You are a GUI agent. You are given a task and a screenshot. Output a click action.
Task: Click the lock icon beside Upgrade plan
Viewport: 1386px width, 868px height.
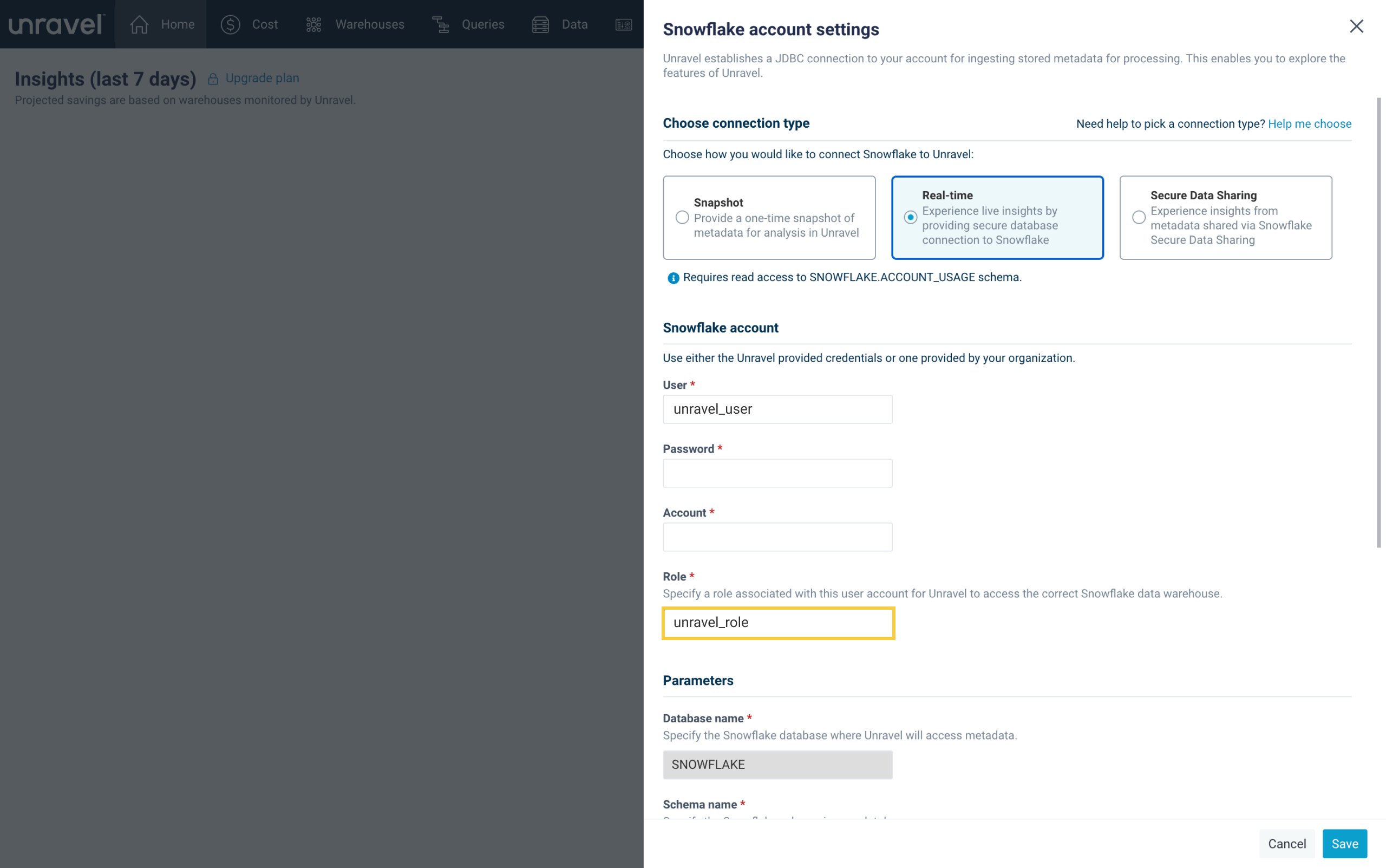[213, 79]
